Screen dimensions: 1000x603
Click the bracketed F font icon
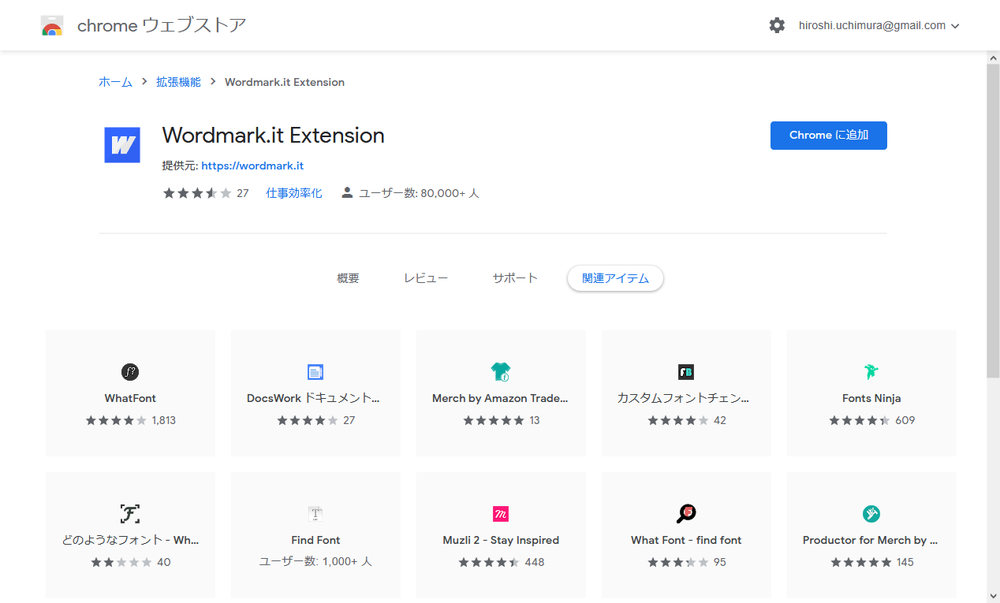pos(130,514)
